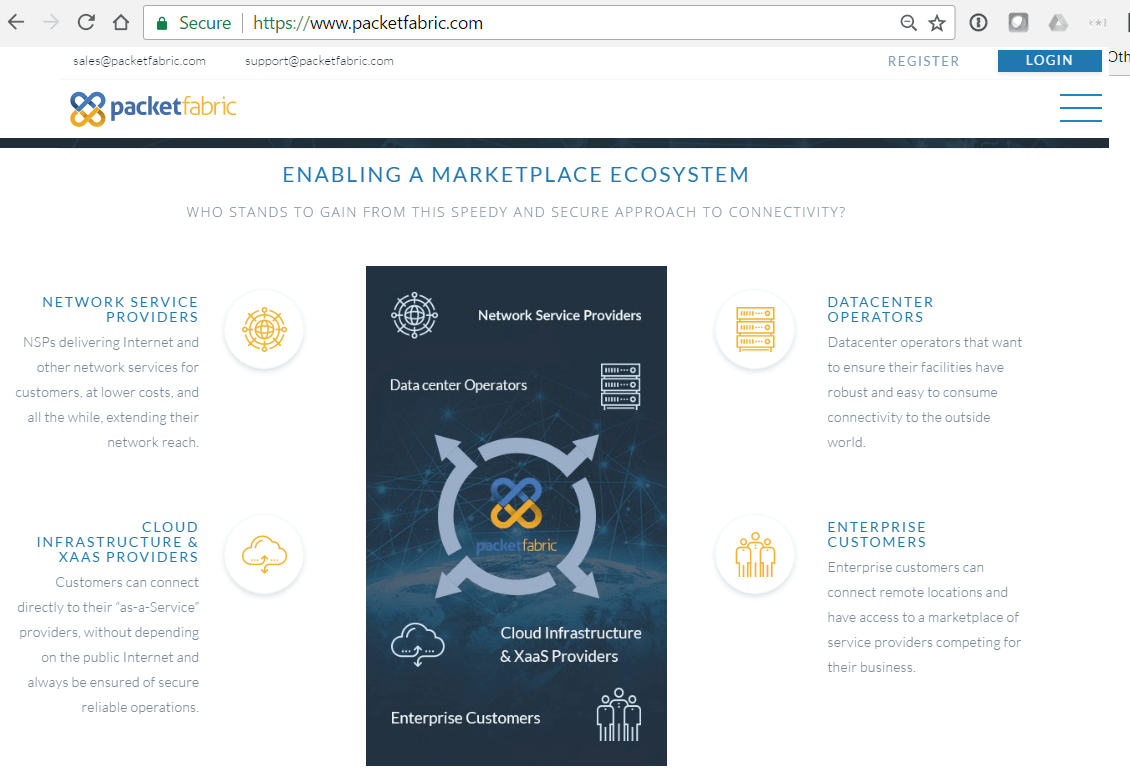Select the Cloud Infrastructure cloud icon
1130x779 pixels.
263,554
